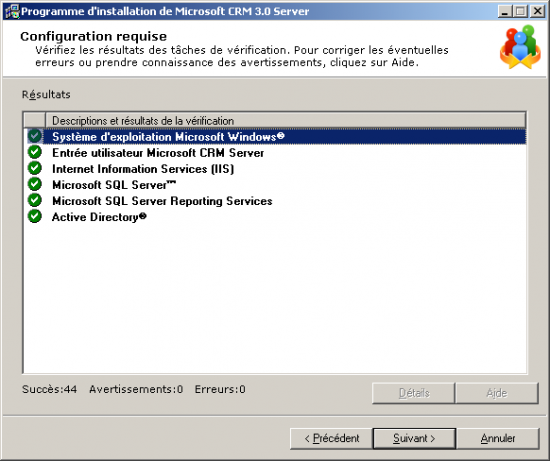The width and height of the screenshot is (550, 461).
Task: Click the Microsoft CRM people logo icon
Action: tap(520, 47)
